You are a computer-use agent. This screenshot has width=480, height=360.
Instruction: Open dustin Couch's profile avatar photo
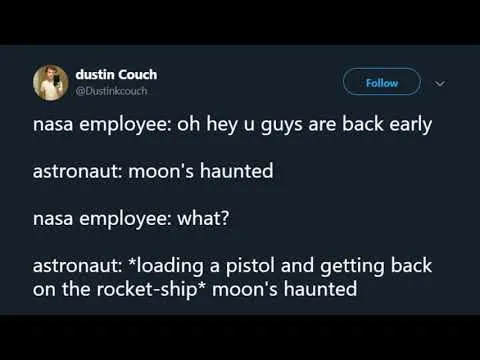(x=51, y=83)
